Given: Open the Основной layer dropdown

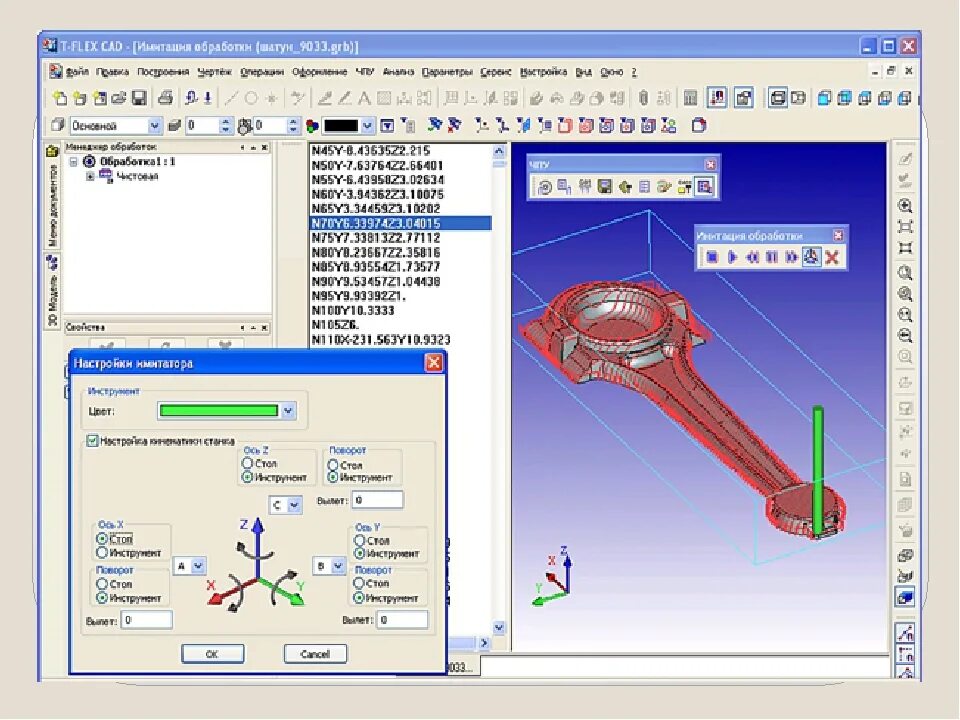Looking at the screenshot, I should coord(155,126).
